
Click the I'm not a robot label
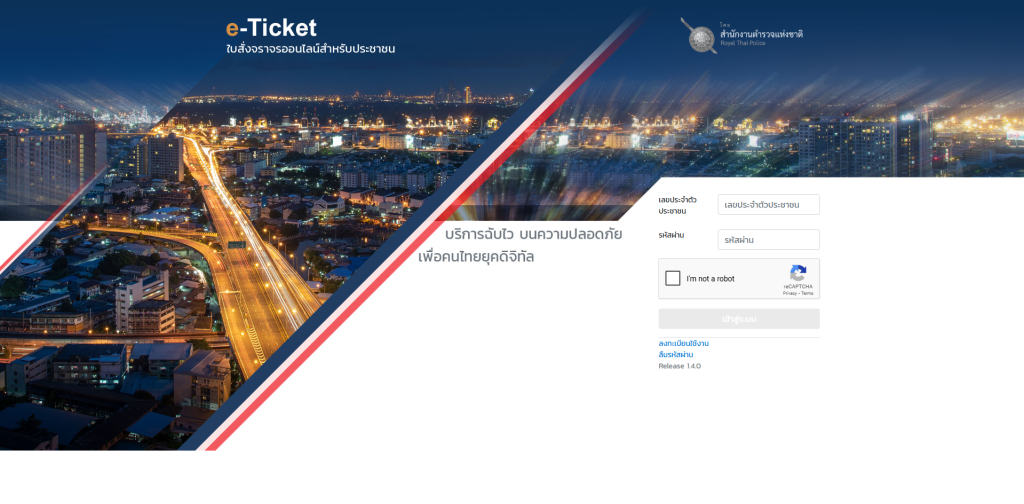[711, 279]
